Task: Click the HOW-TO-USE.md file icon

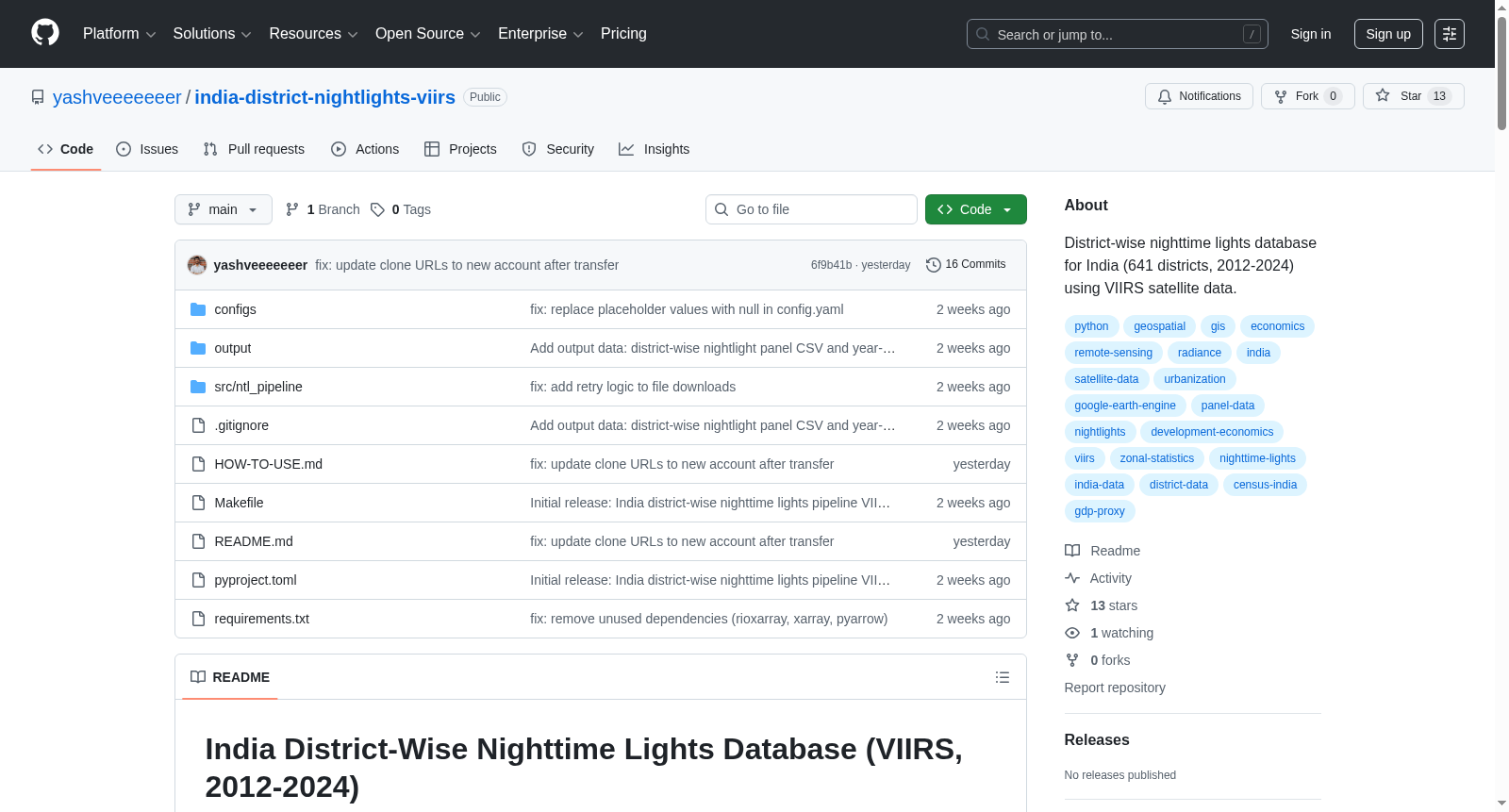Action: click(198, 464)
